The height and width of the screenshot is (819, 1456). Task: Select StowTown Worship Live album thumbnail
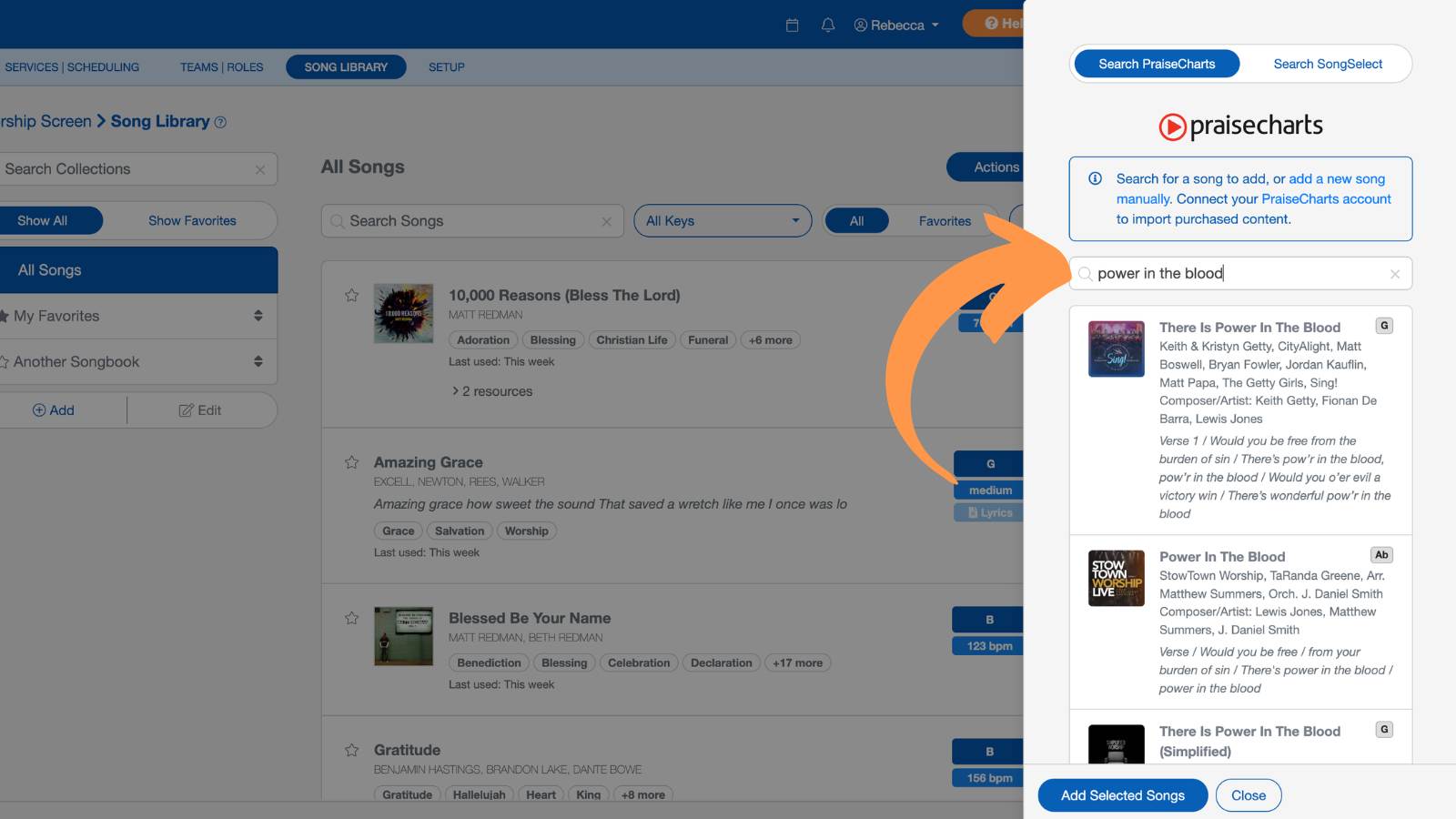tap(1117, 578)
